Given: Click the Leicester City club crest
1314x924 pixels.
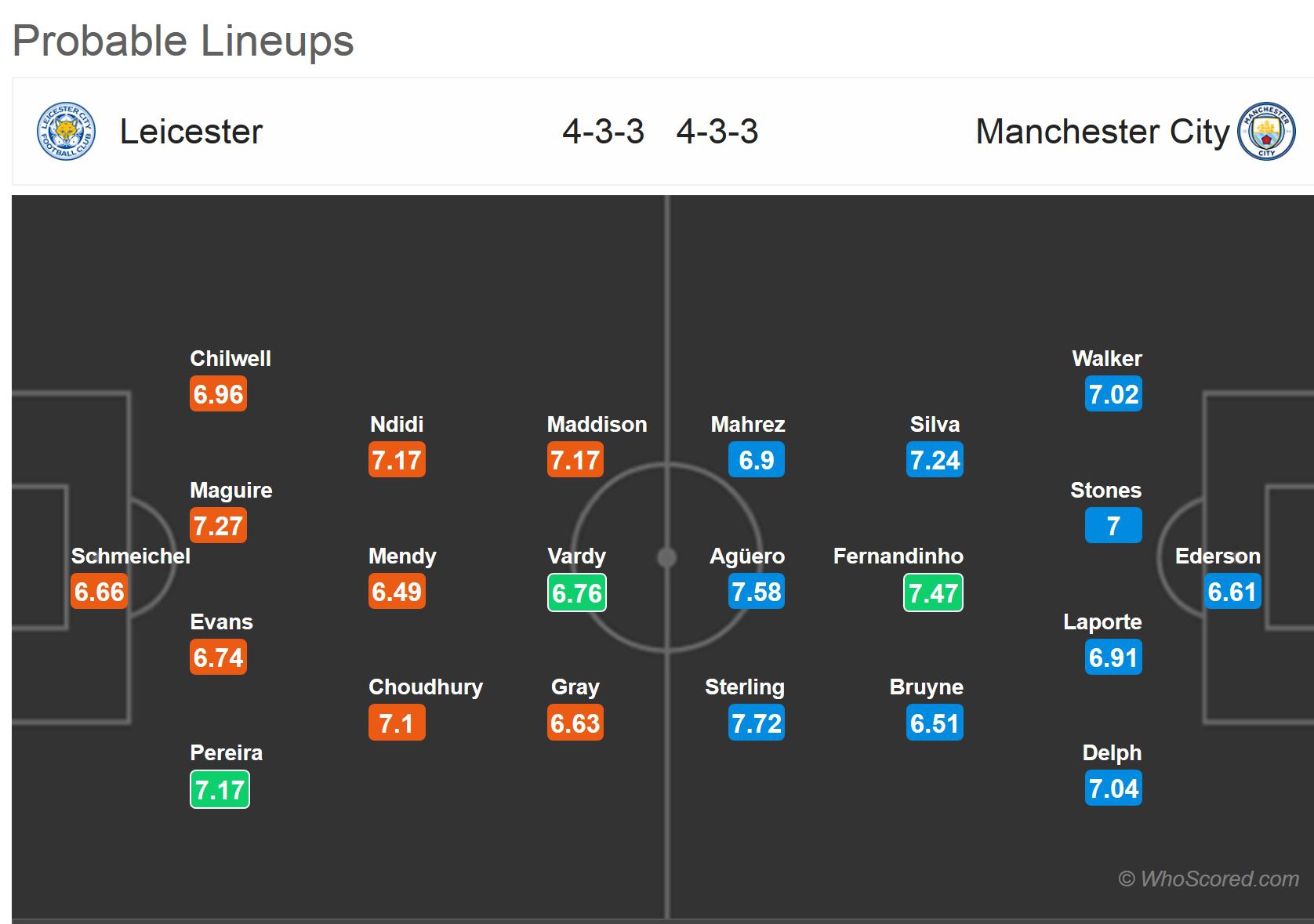Looking at the screenshot, I should [66, 131].
